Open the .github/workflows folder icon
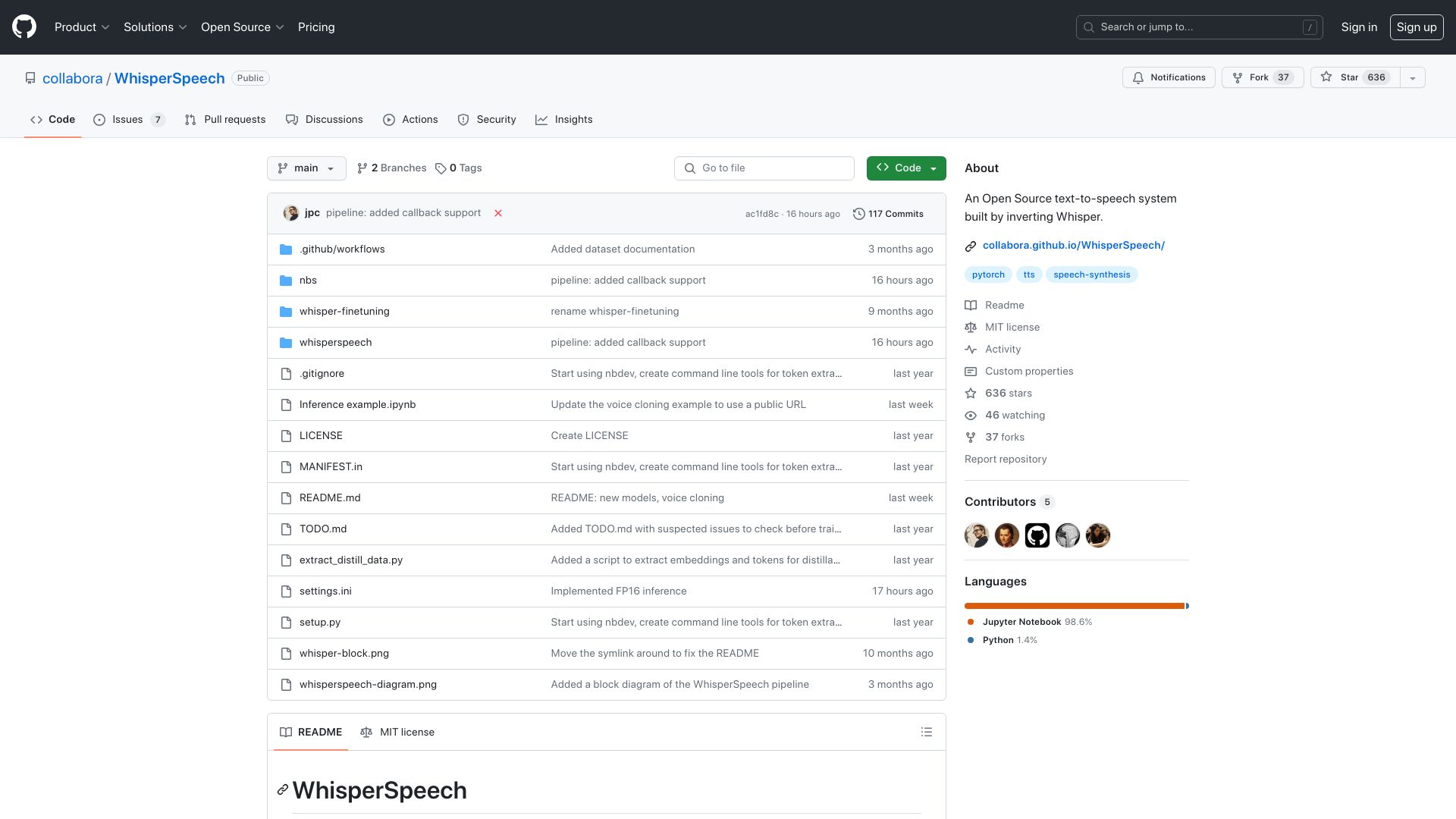The width and height of the screenshot is (1456, 819). pyautogui.click(x=286, y=249)
